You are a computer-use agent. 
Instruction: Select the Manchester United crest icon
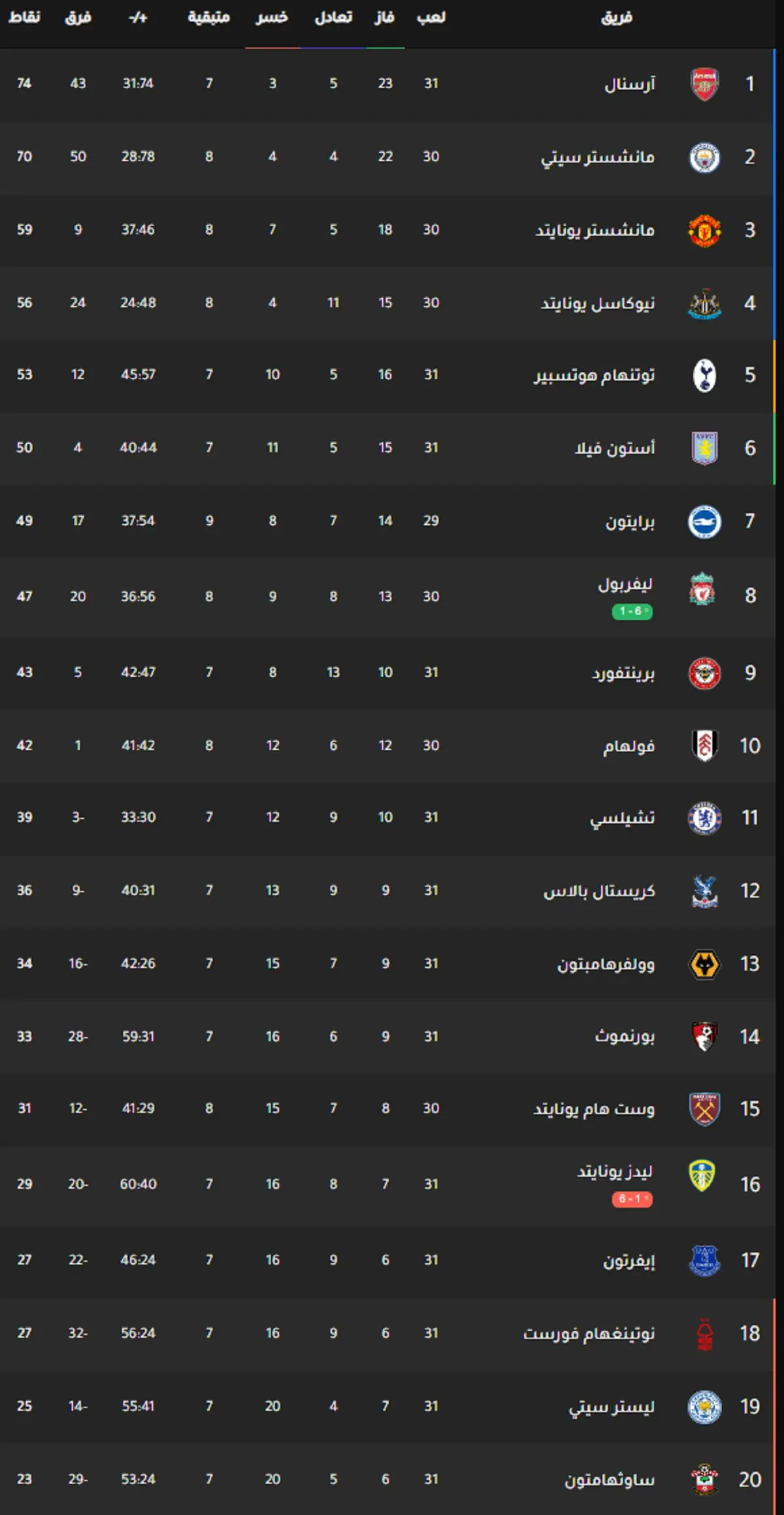[x=704, y=230]
